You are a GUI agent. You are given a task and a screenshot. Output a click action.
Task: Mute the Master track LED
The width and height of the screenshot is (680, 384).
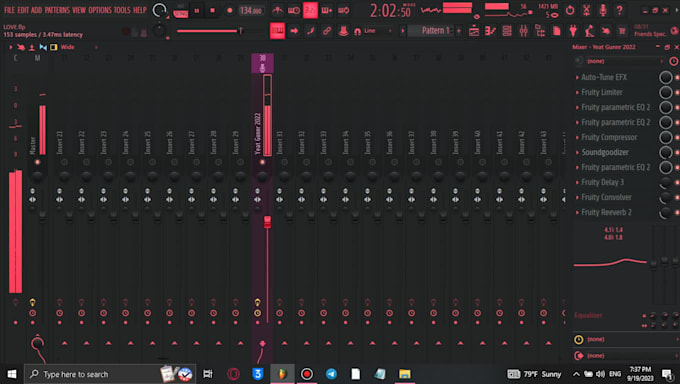pyautogui.click(x=37, y=162)
